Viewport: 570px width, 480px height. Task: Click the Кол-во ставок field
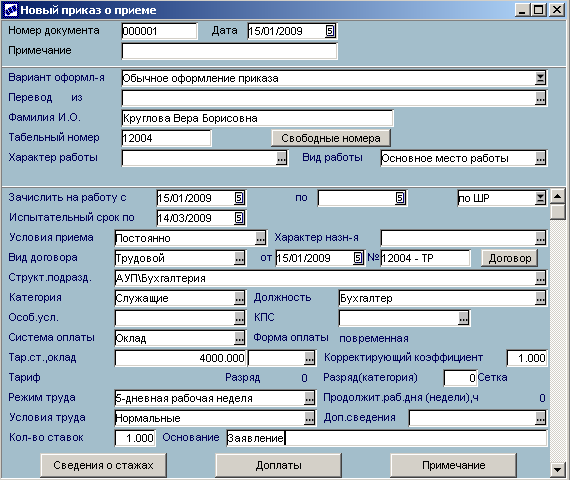tap(135, 438)
